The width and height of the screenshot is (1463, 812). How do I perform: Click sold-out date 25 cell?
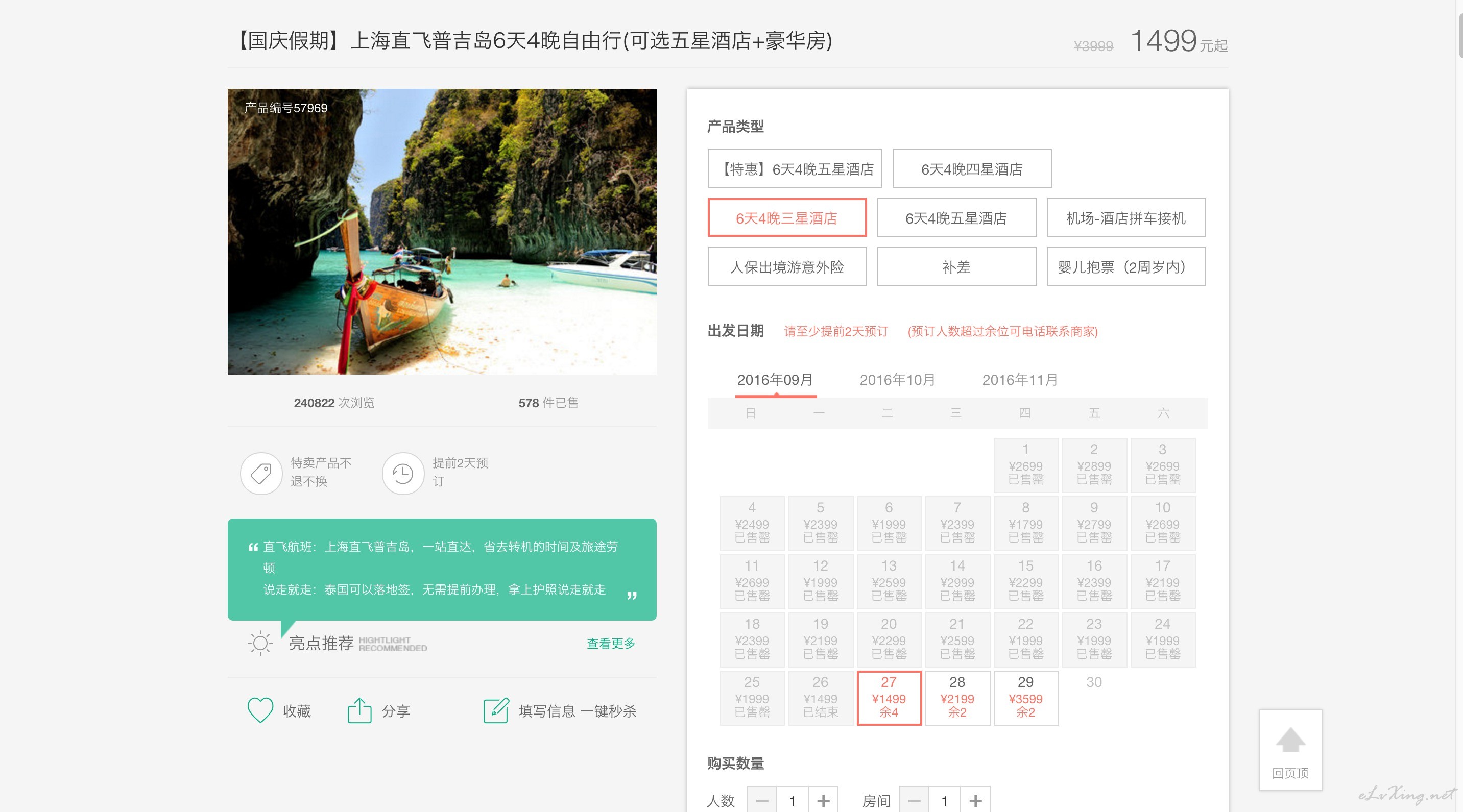click(752, 697)
